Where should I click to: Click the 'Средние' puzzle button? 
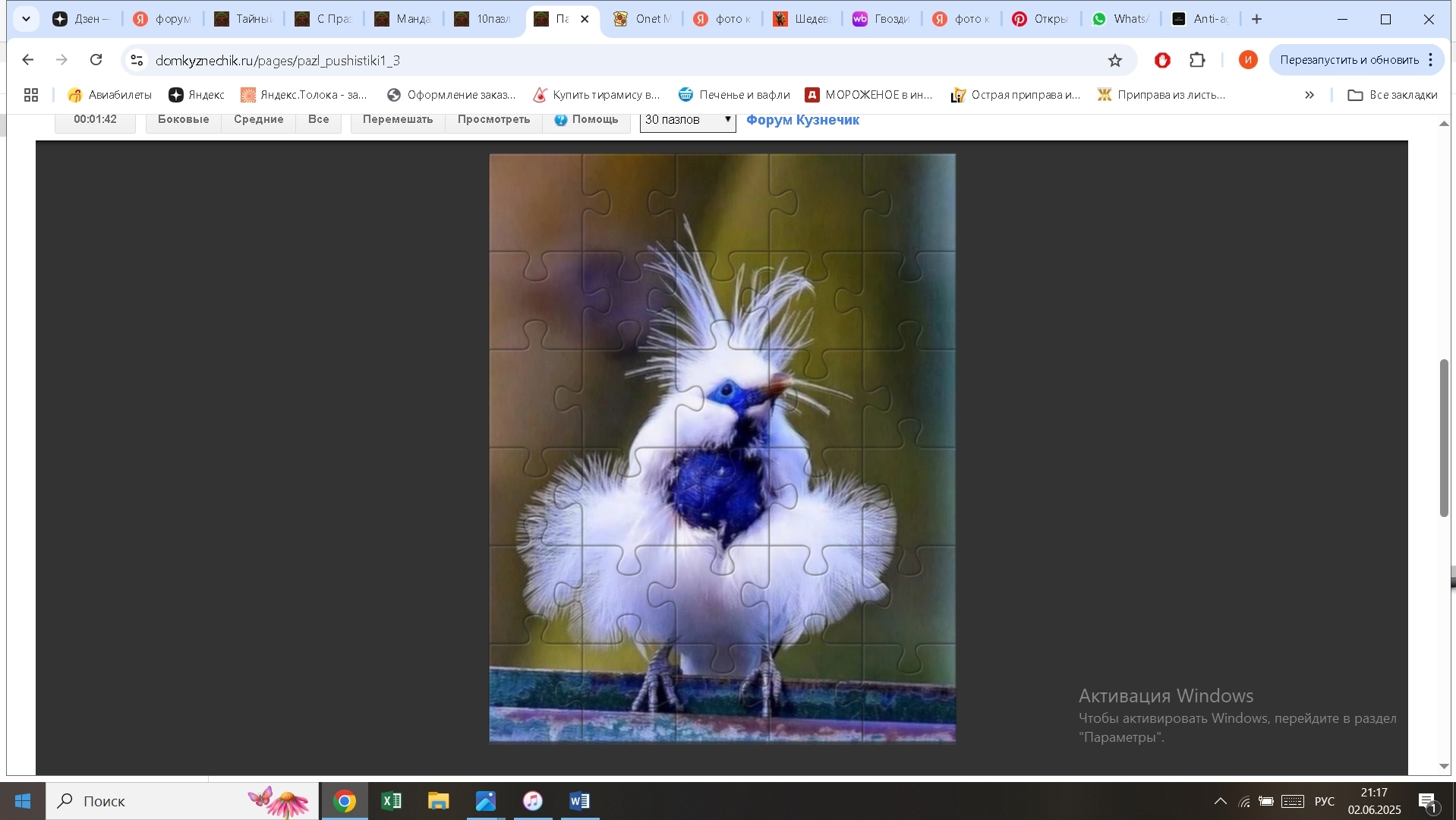tap(259, 120)
